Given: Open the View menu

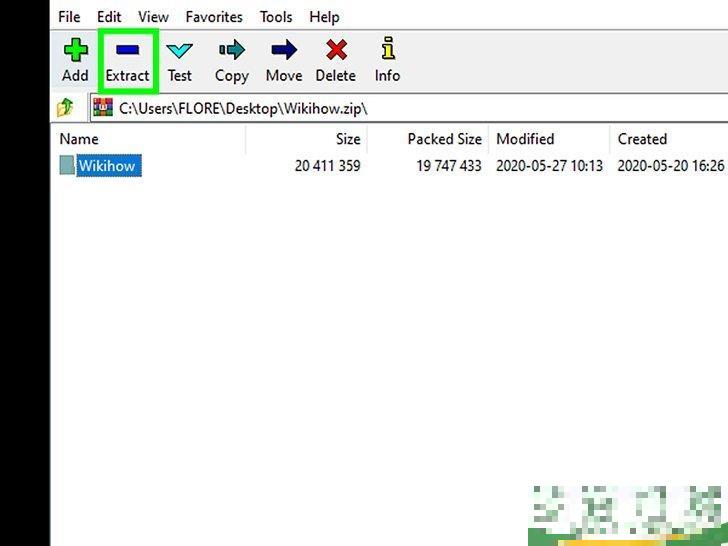Looking at the screenshot, I should pos(153,17).
